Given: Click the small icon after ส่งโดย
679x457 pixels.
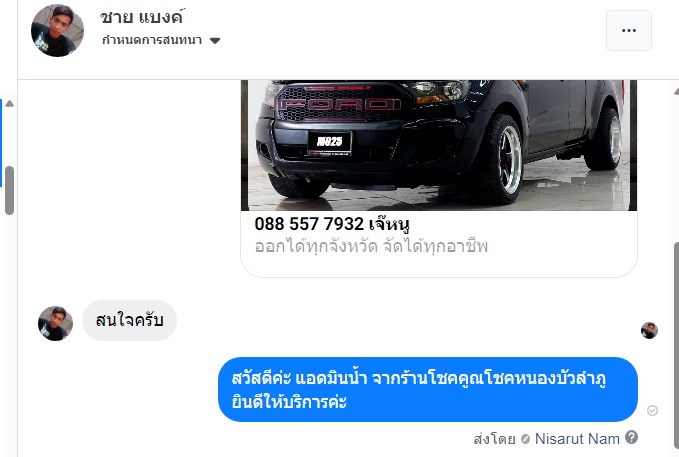Looking at the screenshot, I should pos(525,439).
